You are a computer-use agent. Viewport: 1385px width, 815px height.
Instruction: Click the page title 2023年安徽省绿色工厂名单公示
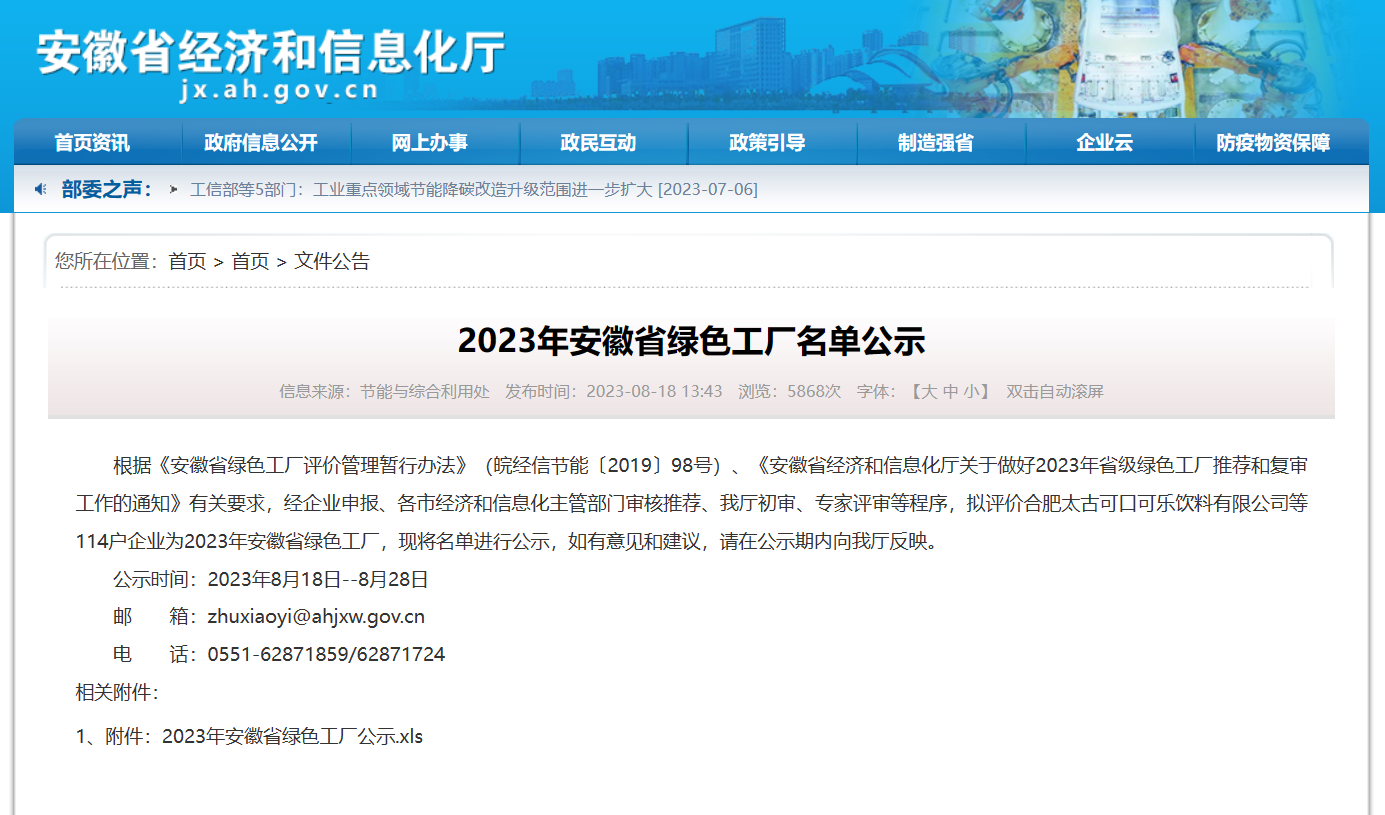point(691,342)
